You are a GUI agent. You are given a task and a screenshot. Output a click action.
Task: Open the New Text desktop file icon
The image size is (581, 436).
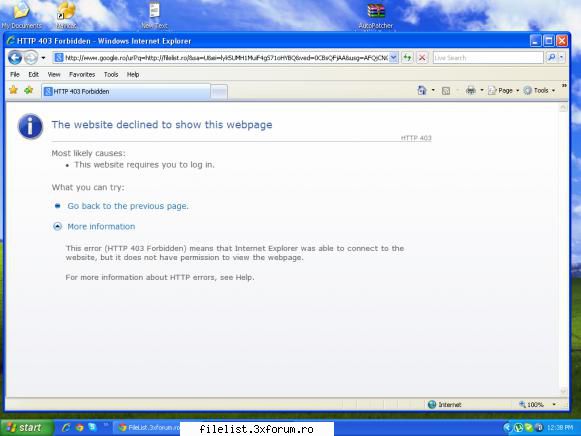point(155,16)
